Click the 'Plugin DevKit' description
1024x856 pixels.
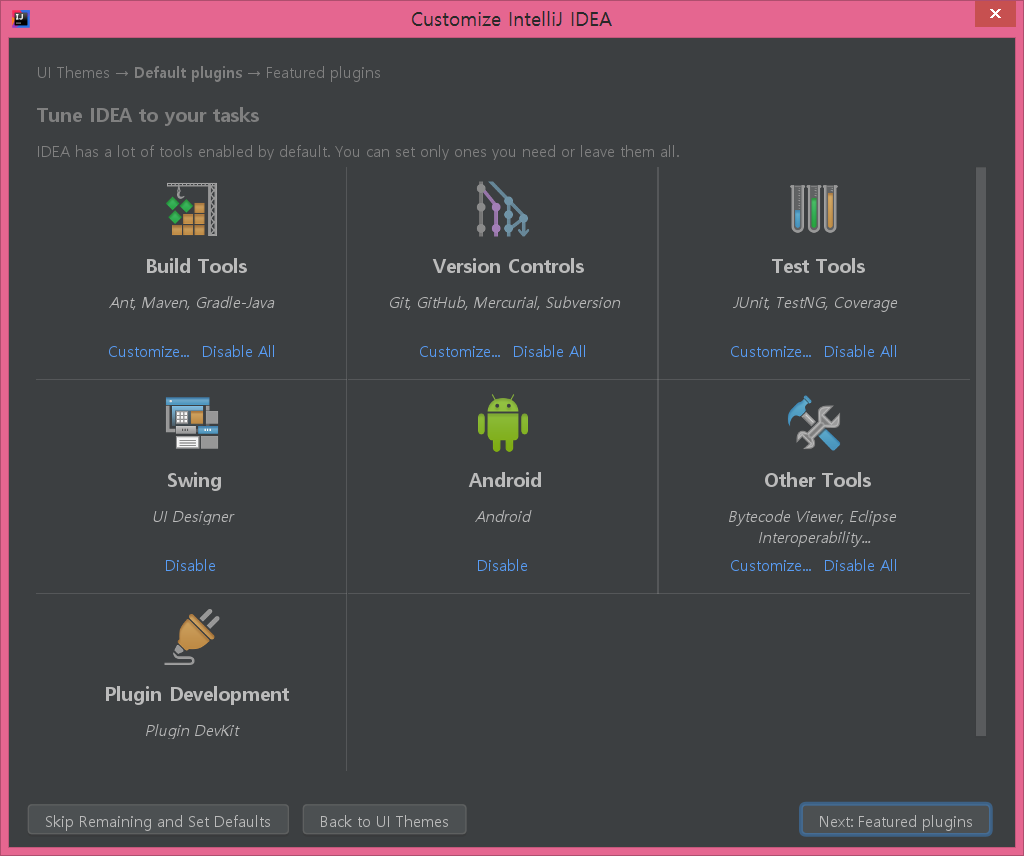pos(192,731)
